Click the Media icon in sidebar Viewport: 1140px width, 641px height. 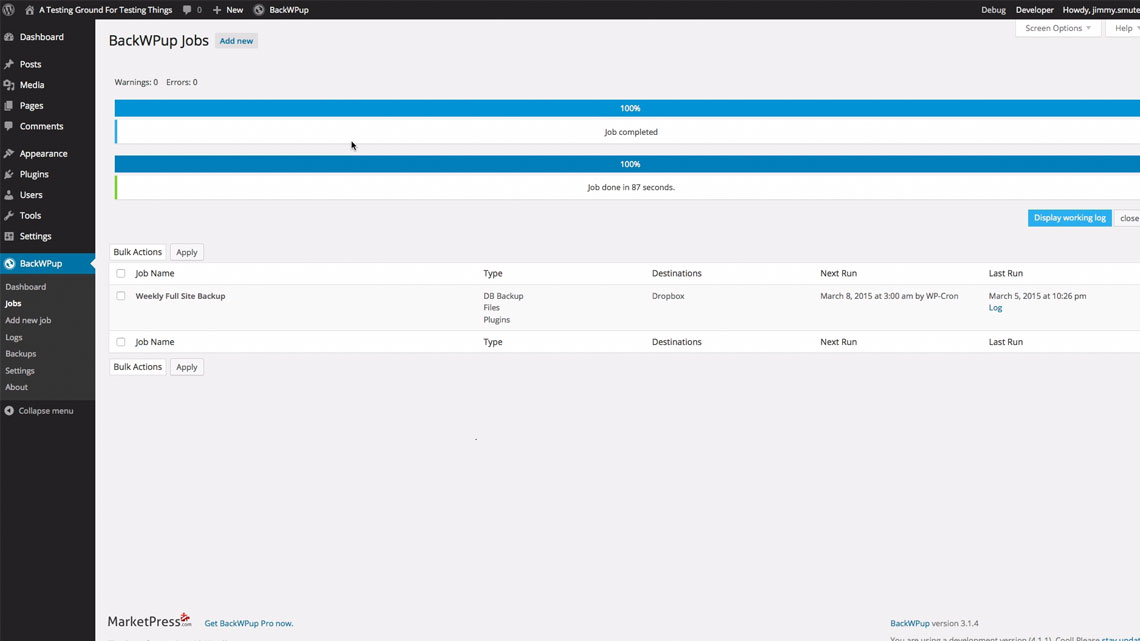[9, 85]
